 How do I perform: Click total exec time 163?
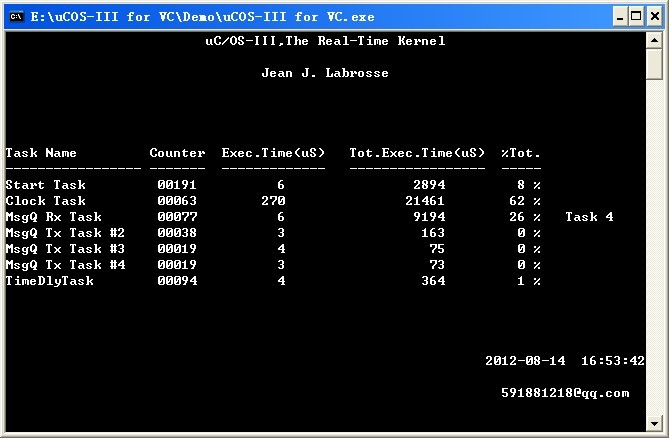[433, 233]
